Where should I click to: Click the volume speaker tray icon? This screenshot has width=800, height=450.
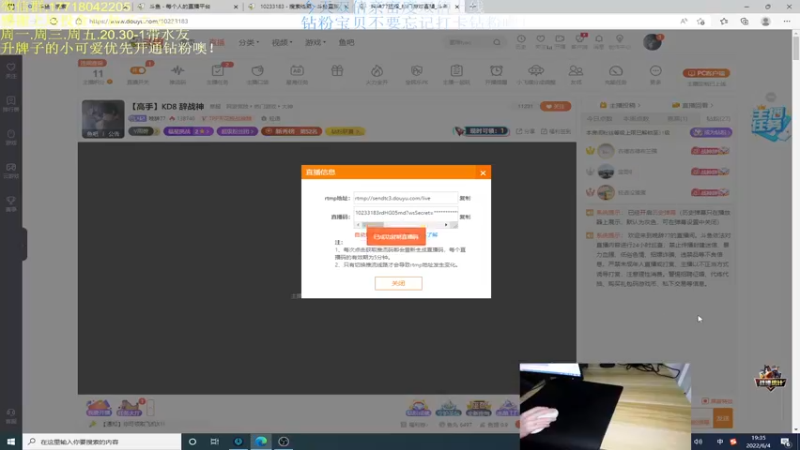coord(698,441)
